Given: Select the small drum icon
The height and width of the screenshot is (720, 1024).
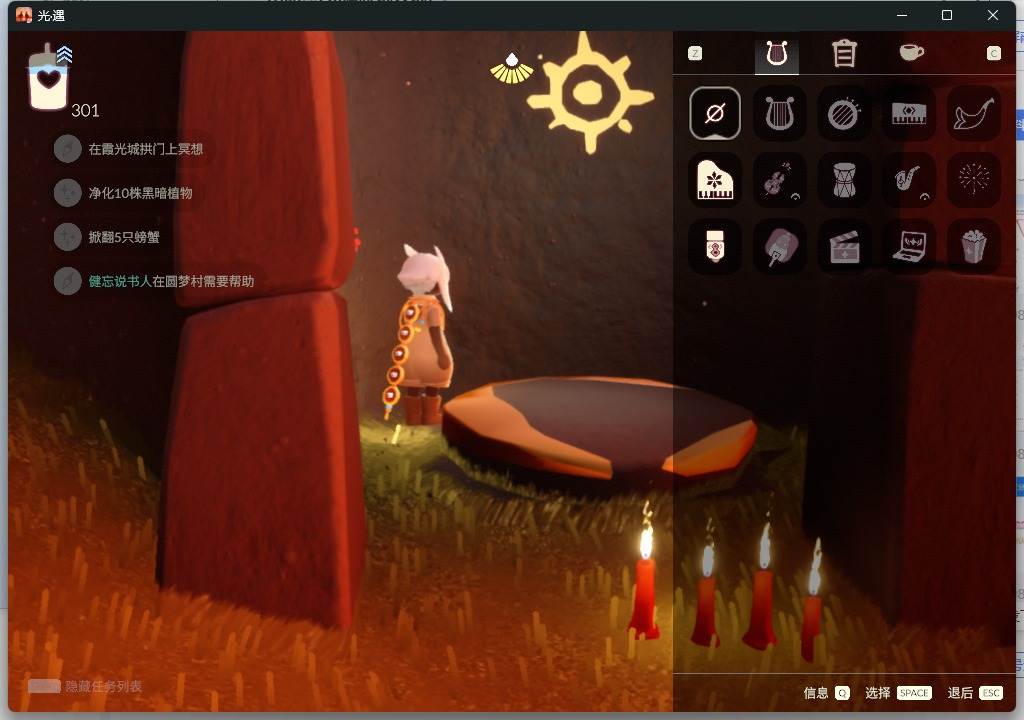Looking at the screenshot, I should (844, 180).
